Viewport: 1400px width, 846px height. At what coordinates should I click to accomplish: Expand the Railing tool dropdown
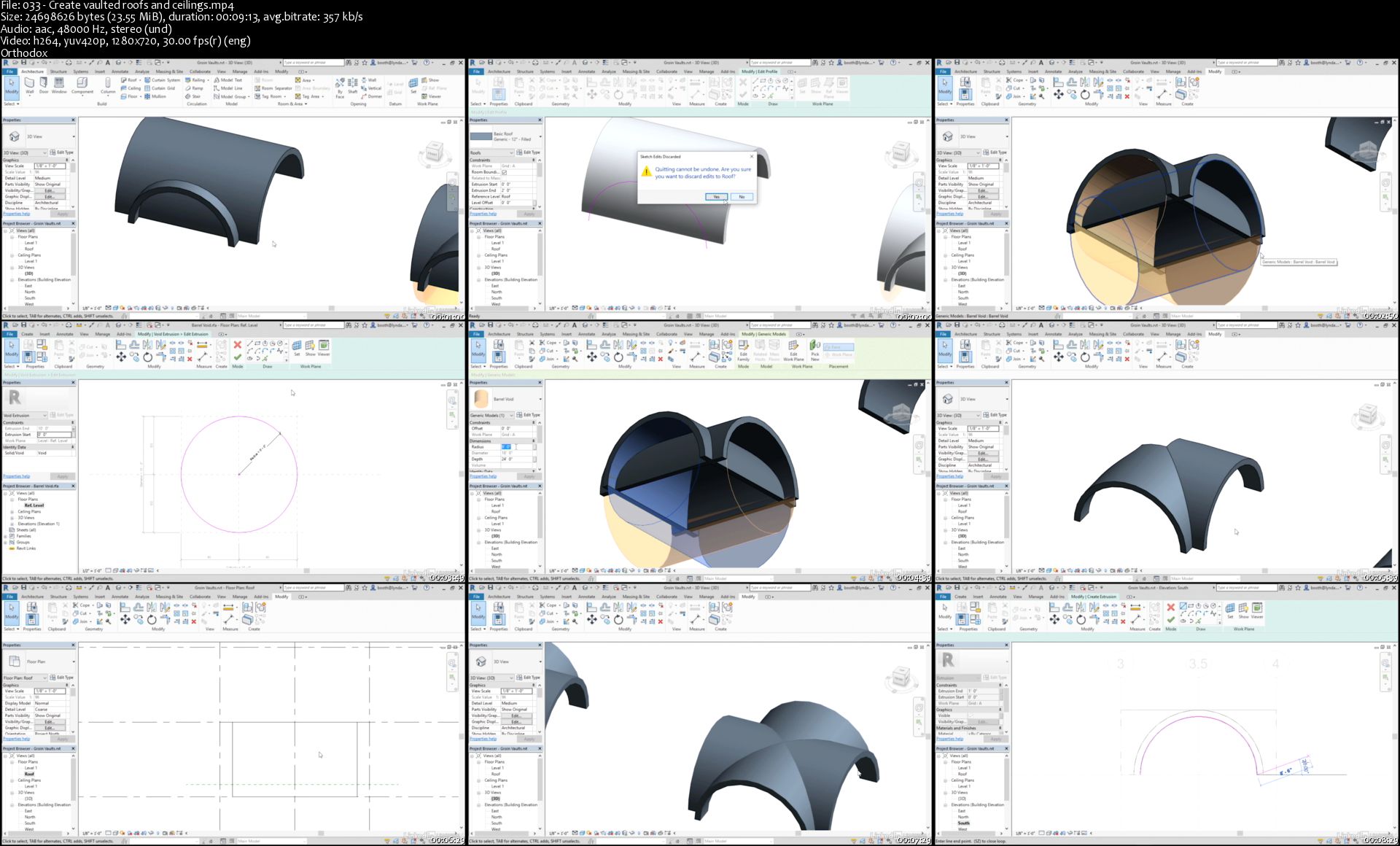tap(208, 80)
